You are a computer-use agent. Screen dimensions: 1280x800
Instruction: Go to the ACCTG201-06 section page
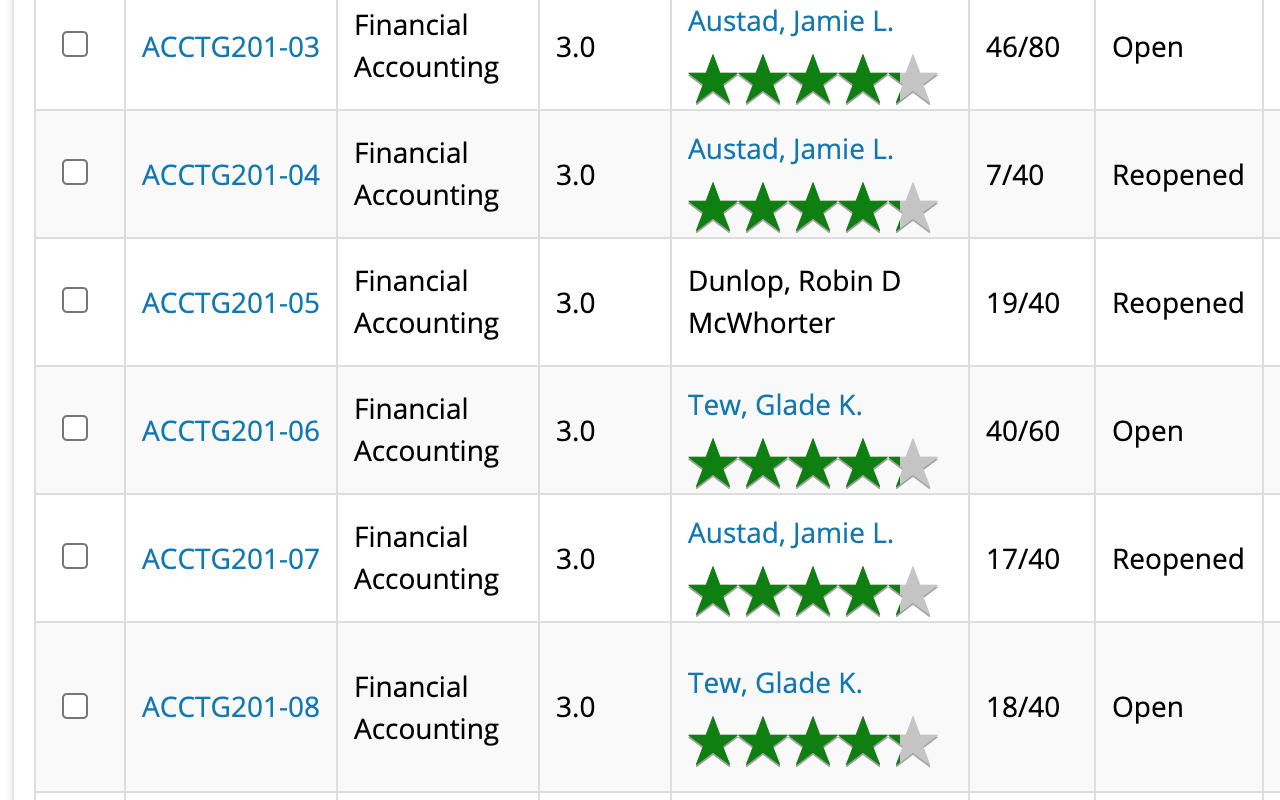[x=231, y=431]
